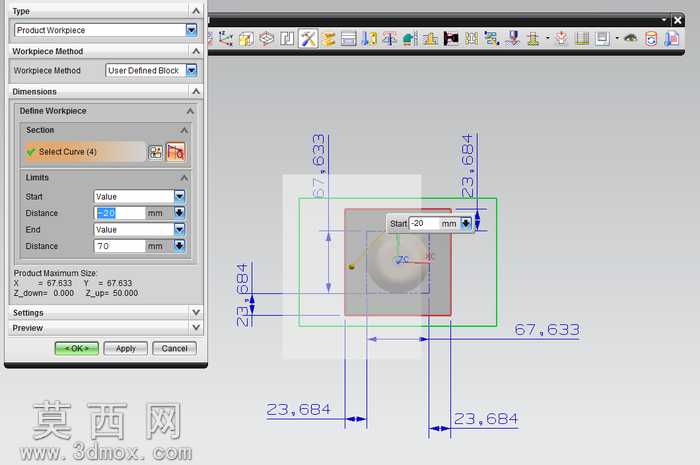The width and height of the screenshot is (700, 465).
Task: Click the Cavity Layout diamond icon
Action: tap(267, 39)
